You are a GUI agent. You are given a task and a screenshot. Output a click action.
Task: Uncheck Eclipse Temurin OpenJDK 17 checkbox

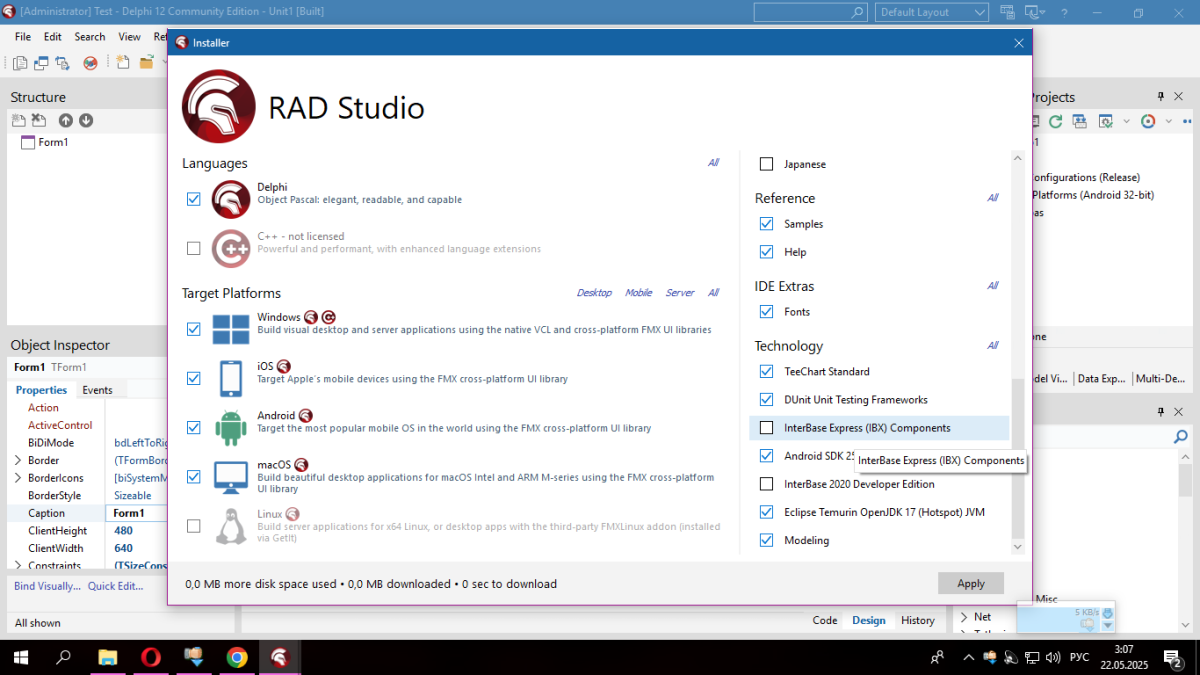767,512
